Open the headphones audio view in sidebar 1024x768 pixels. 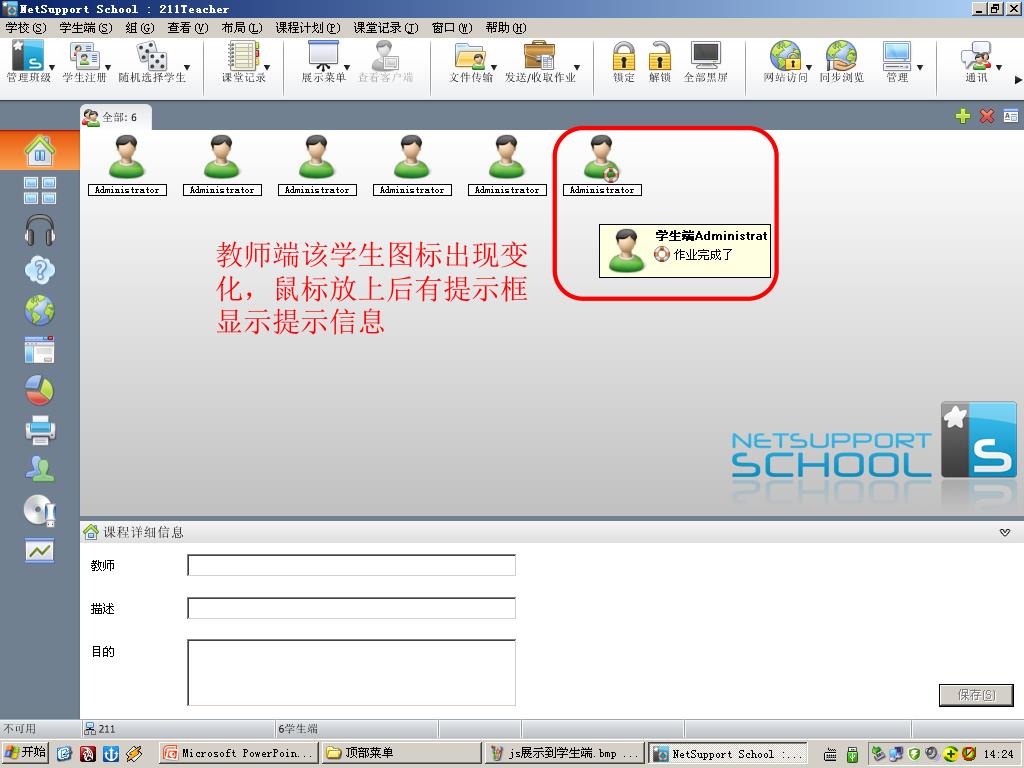coord(40,230)
